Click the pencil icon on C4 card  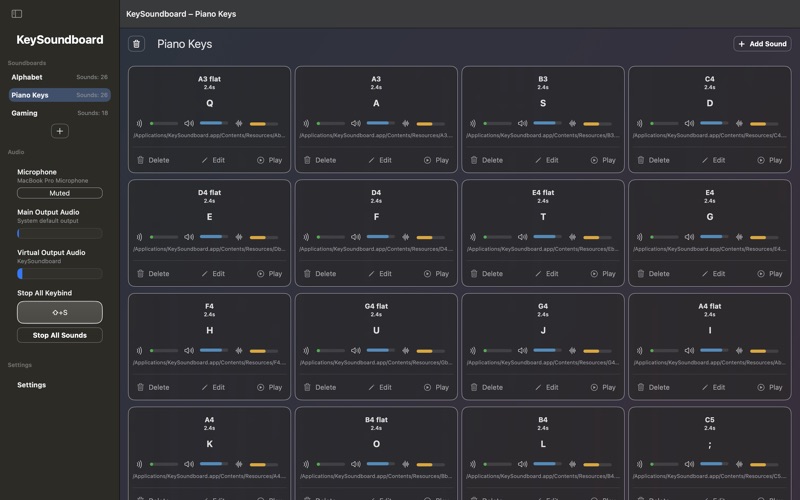tap(705, 160)
